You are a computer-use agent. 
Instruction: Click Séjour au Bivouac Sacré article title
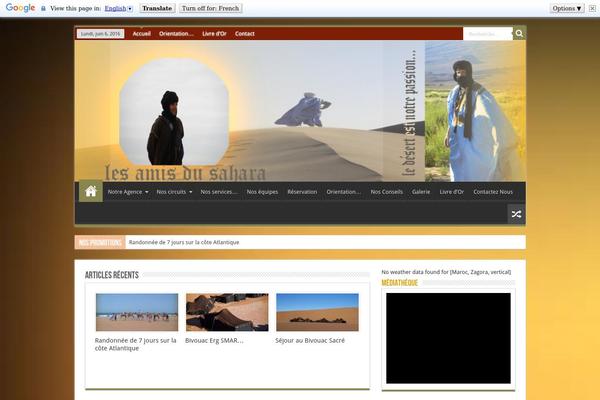[x=310, y=340]
